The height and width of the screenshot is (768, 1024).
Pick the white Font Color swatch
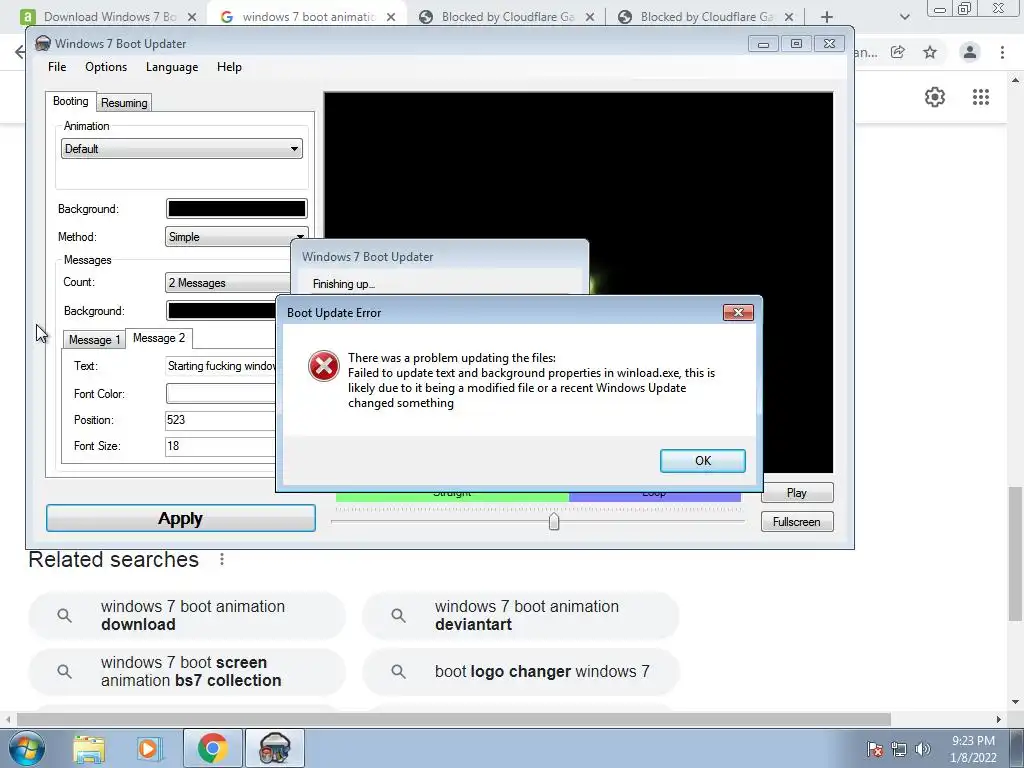(221, 393)
